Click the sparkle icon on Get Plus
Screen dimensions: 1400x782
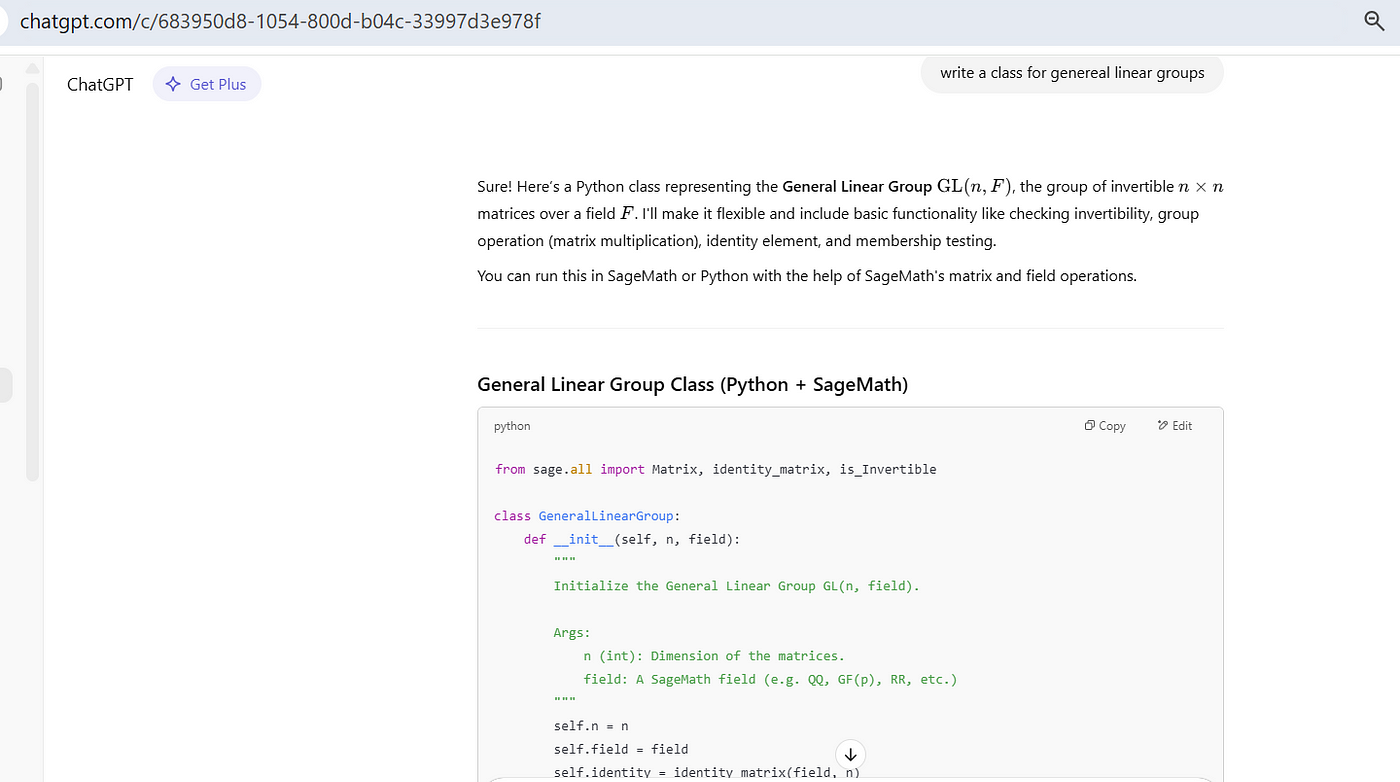click(173, 85)
